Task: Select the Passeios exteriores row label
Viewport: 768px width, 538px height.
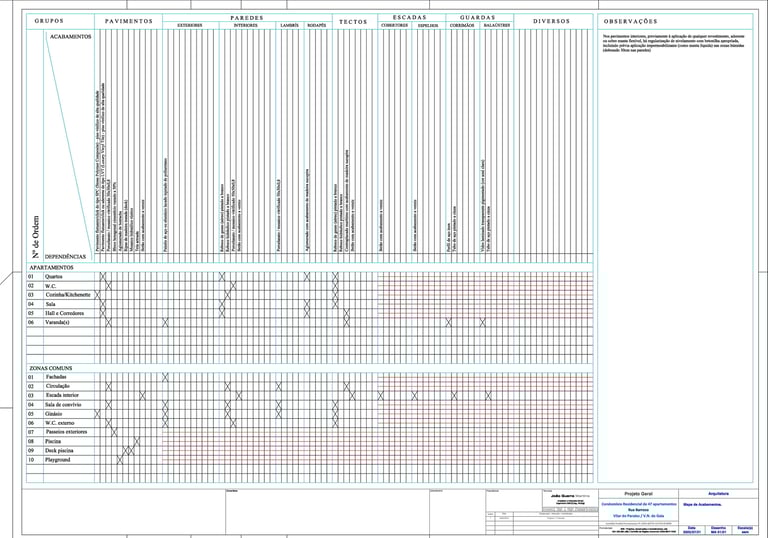Action: 66,432
